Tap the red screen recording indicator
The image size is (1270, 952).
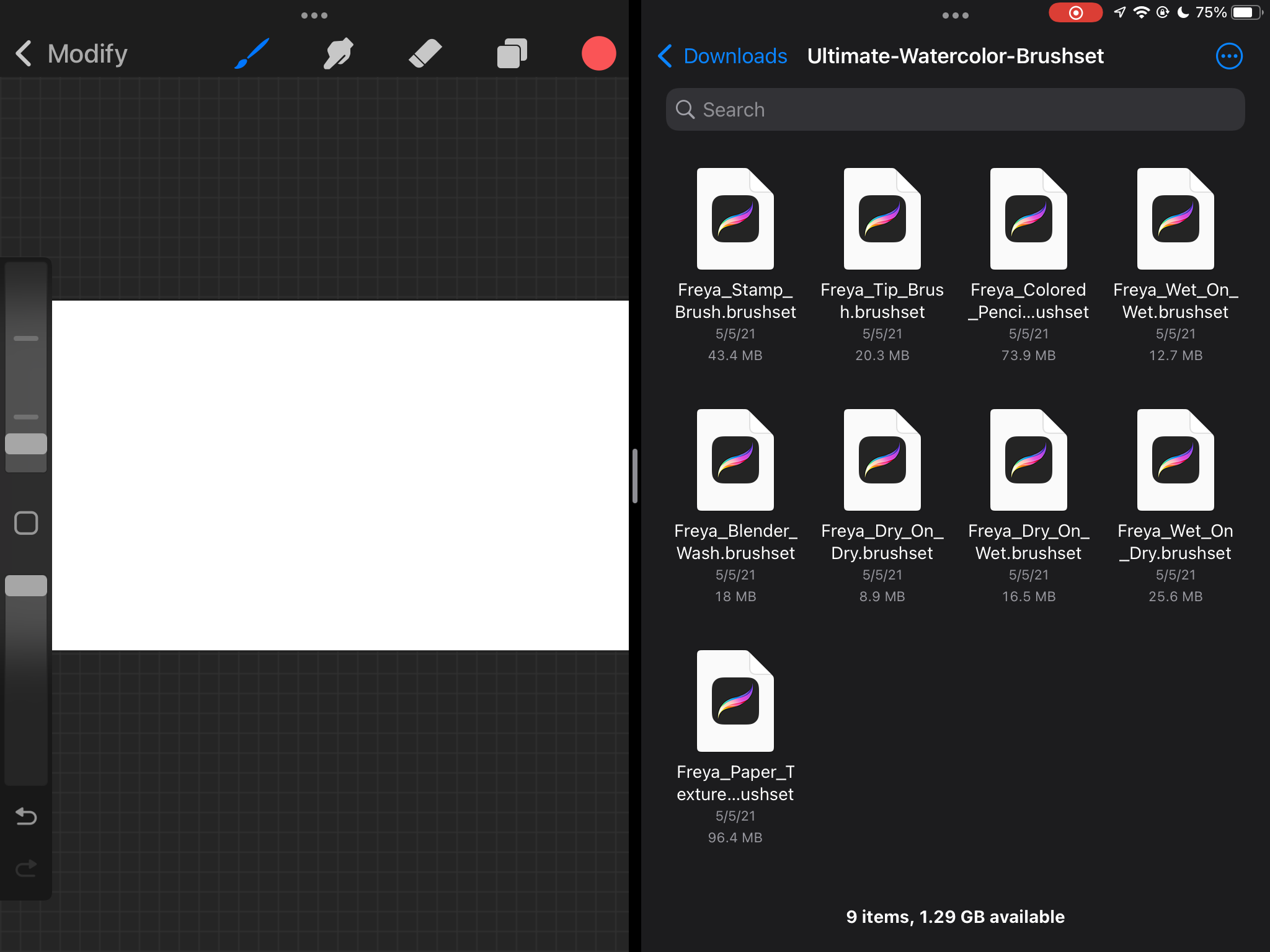[x=1075, y=12]
